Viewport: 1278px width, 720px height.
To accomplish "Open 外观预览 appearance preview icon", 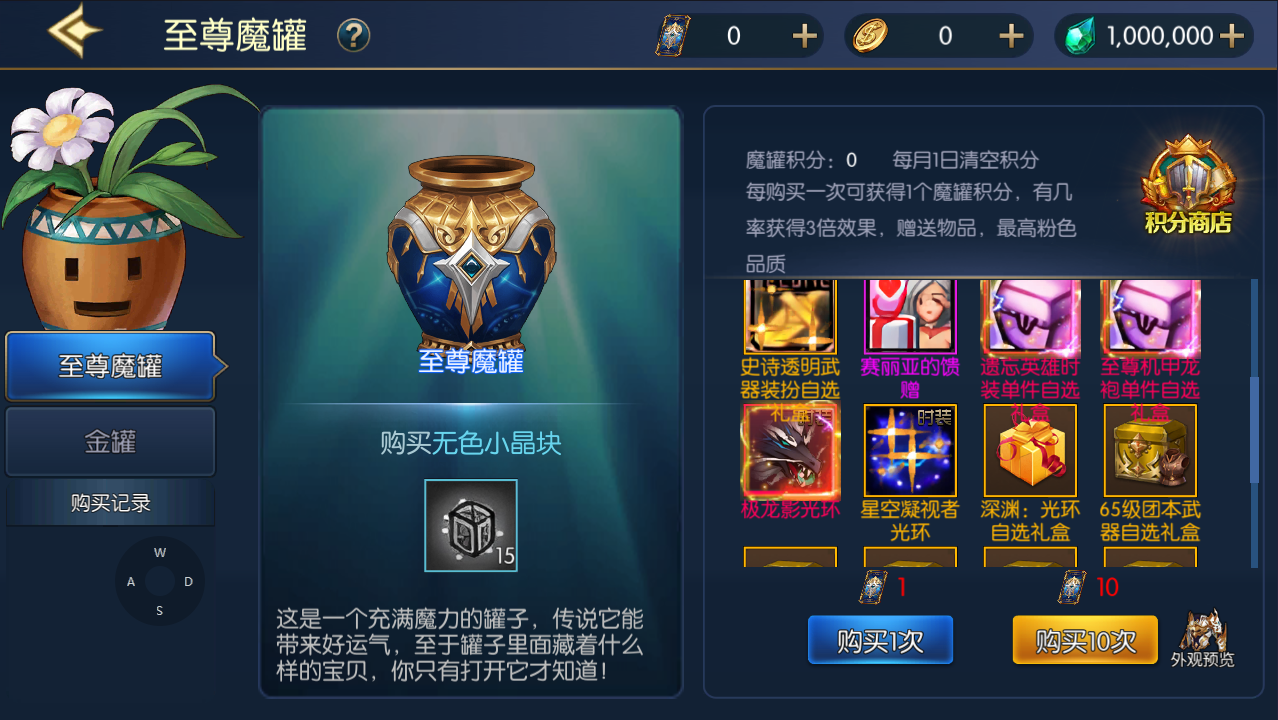I will (1203, 637).
